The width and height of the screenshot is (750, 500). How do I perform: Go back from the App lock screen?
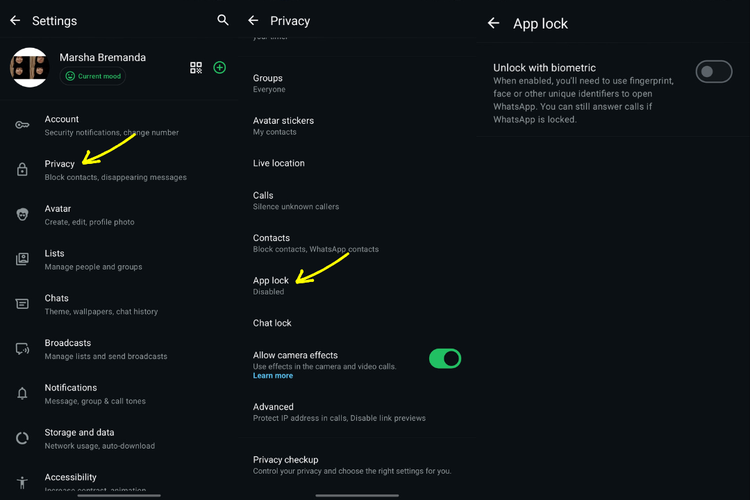tap(494, 23)
